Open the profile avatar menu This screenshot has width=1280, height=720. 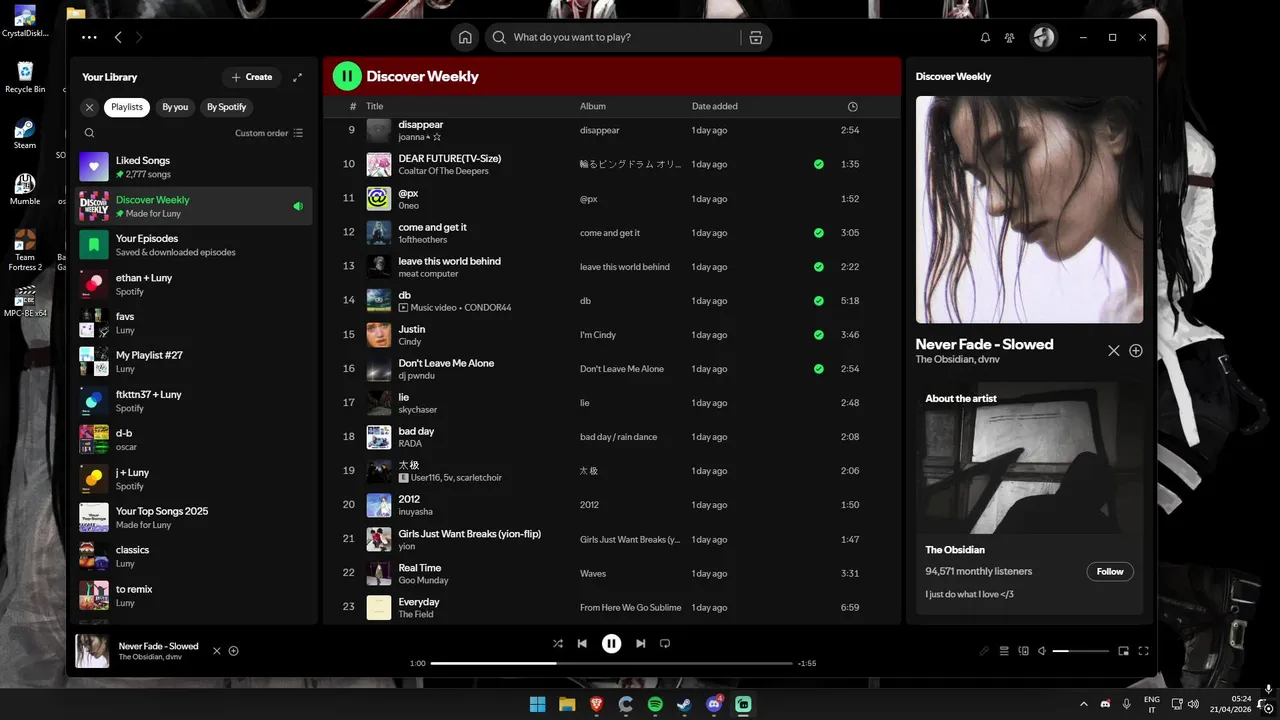click(1043, 37)
